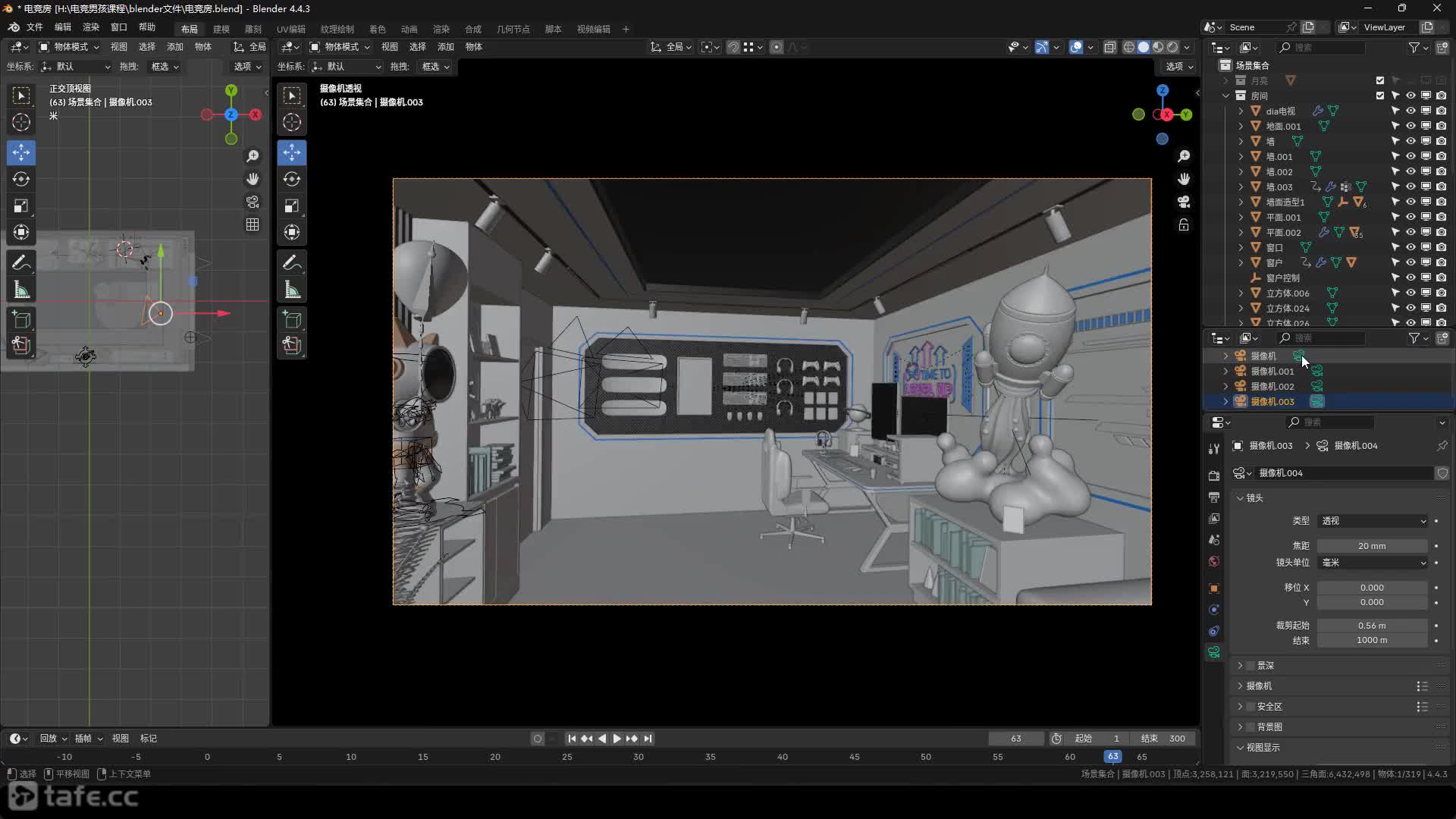Click the 焦距 20 mm field
The width and height of the screenshot is (1456, 819).
click(1372, 546)
